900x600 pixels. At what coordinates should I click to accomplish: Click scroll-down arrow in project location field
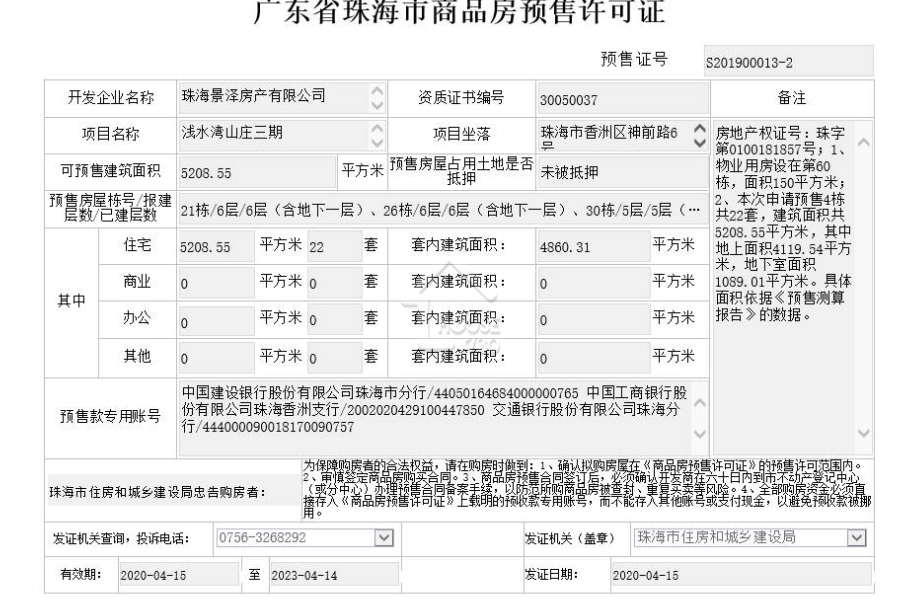click(x=699, y=142)
